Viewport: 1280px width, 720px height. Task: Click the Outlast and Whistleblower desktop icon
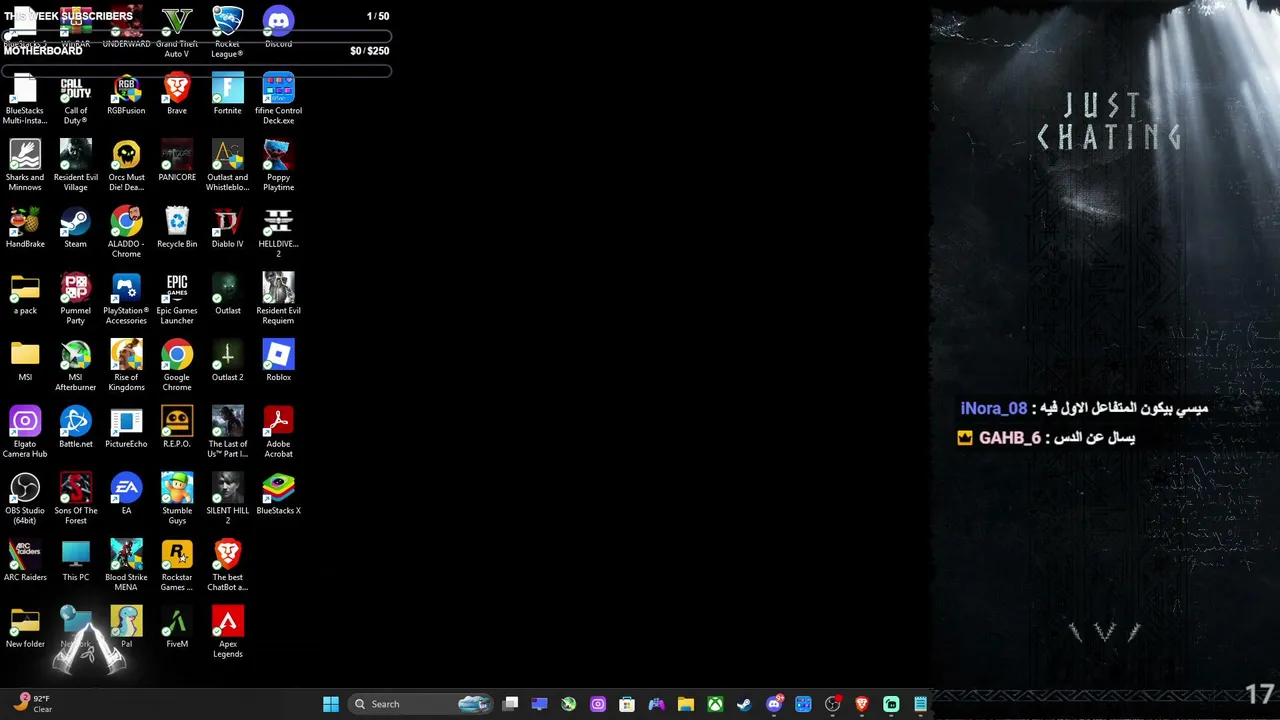228,165
